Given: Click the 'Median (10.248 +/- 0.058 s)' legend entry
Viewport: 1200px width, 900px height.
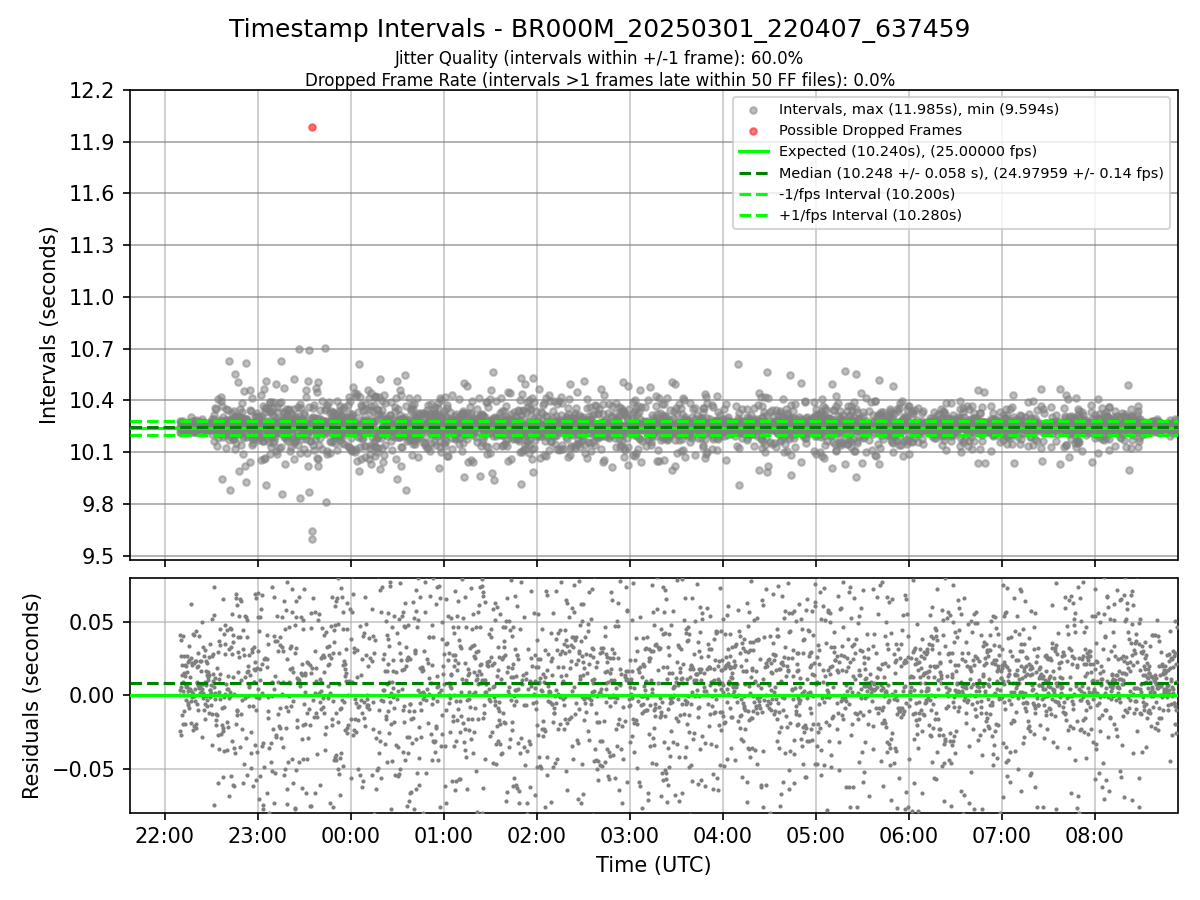Looking at the screenshot, I should click(971, 172).
